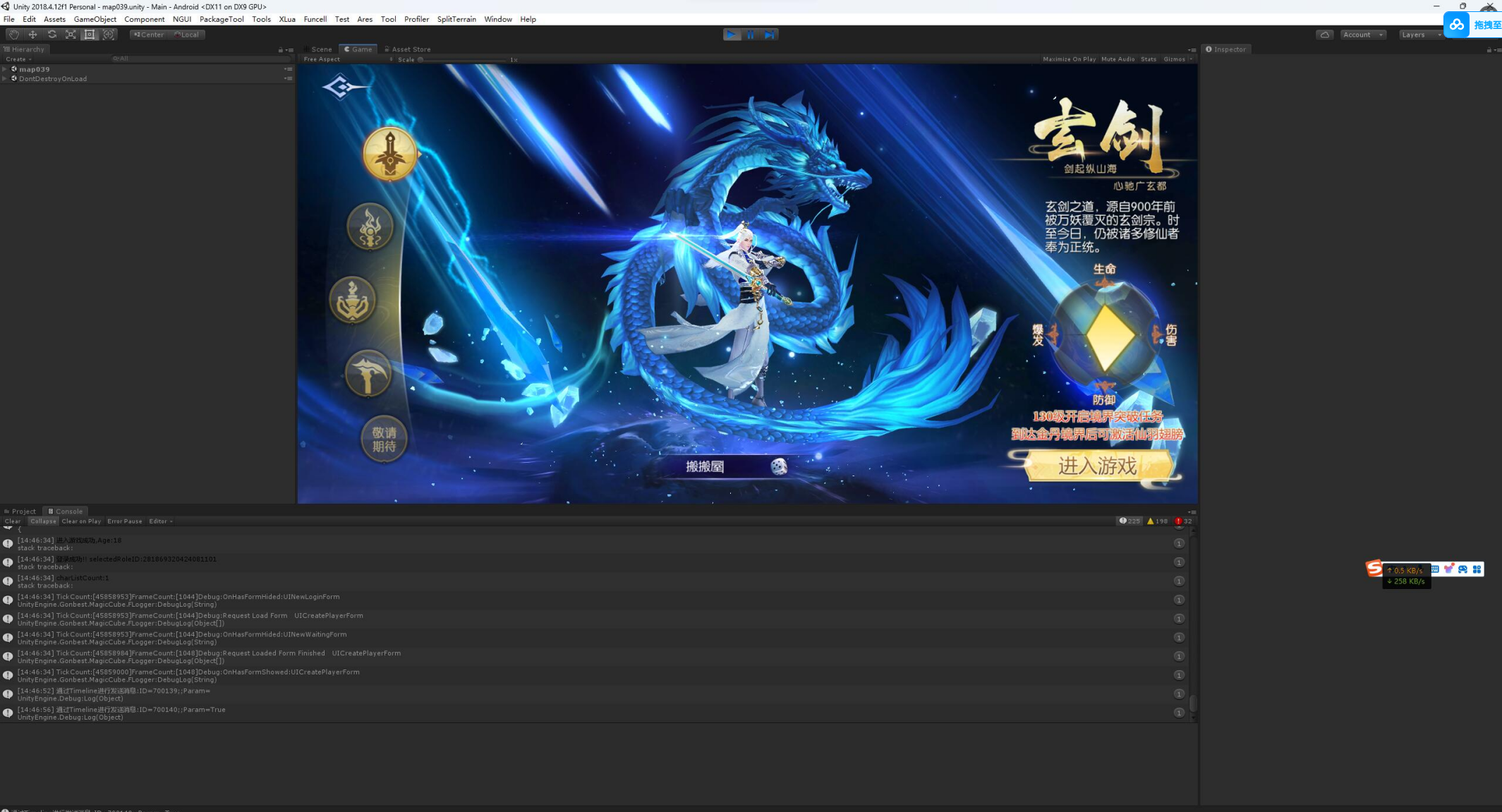Open the Account dropdown
The image size is (1502, 812).
point(1362,35)
